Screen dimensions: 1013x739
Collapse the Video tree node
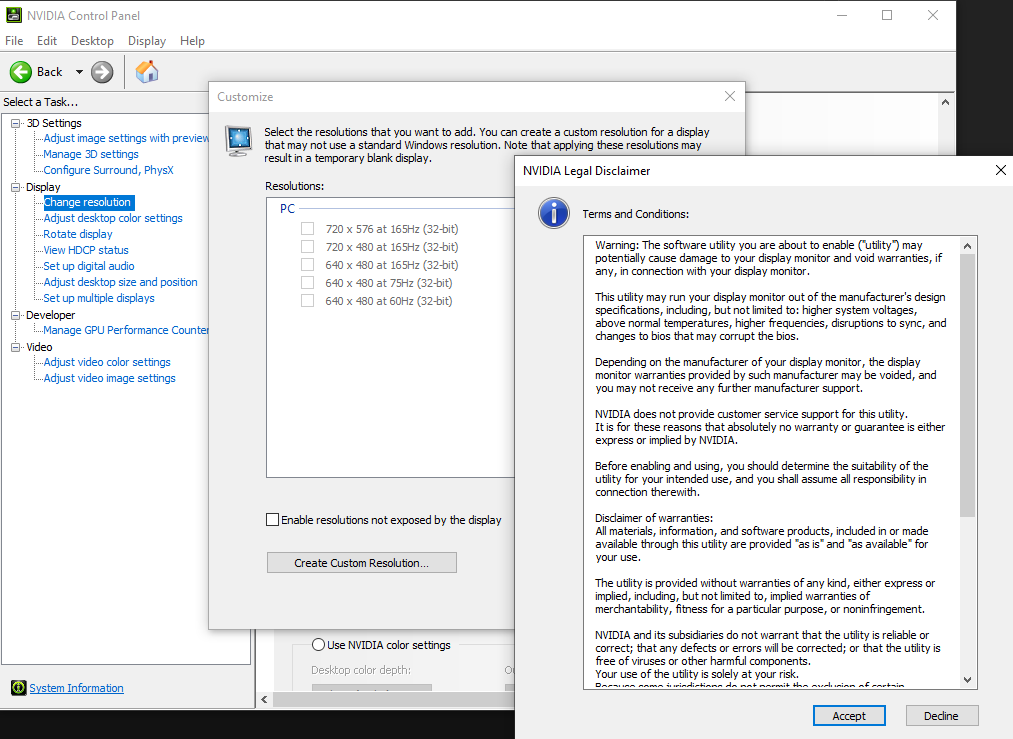(x=16, y=347)
